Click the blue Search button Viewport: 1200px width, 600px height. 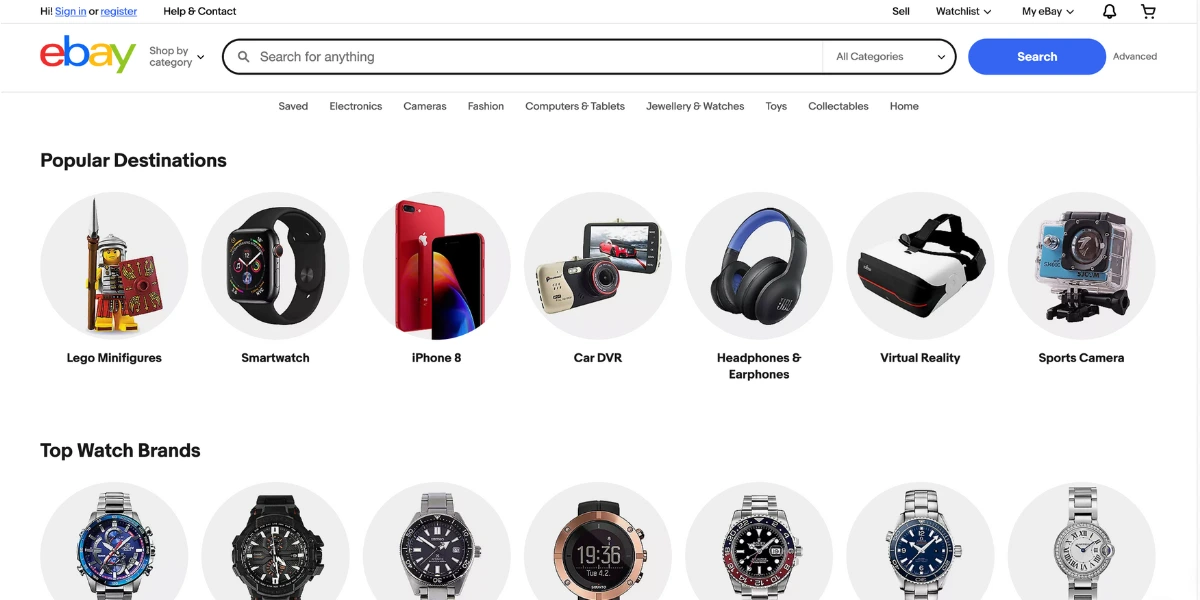[1037, 57]
